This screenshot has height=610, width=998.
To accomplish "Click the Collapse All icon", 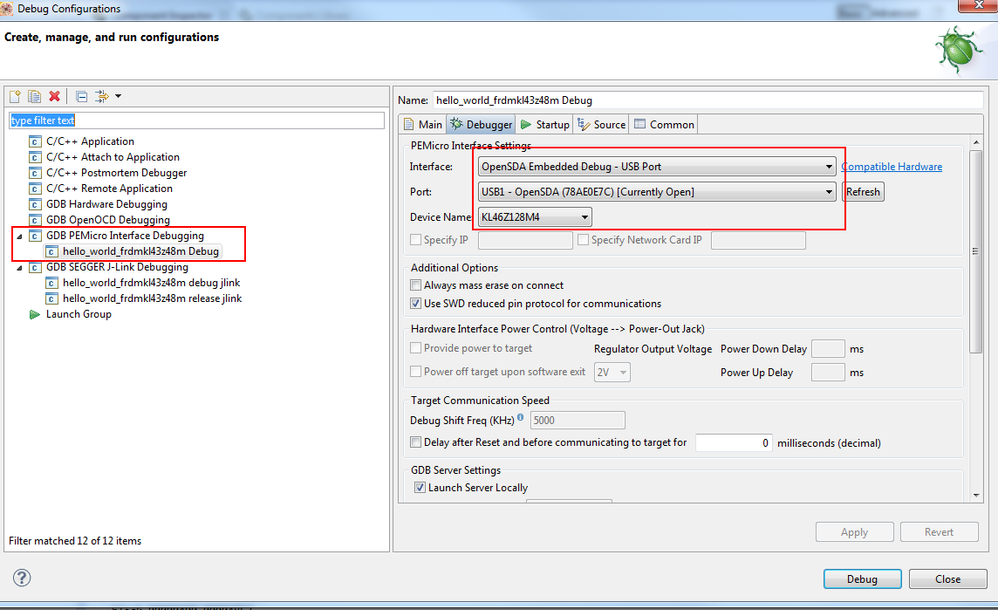I will [81, 96].
